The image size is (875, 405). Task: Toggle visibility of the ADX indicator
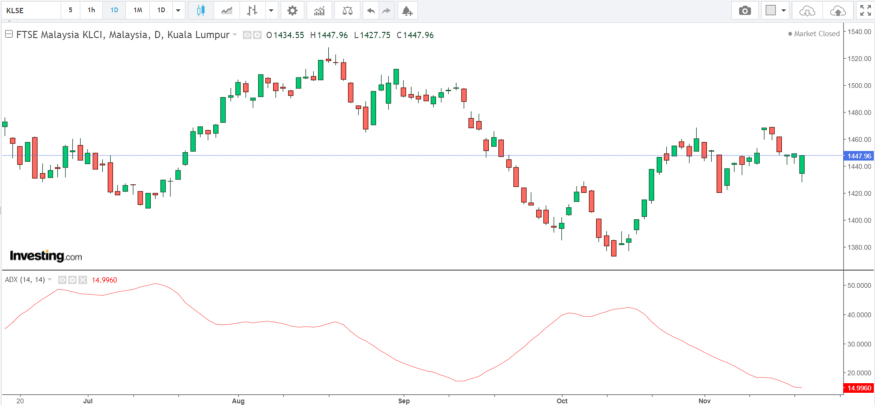[x=62, y=280]
